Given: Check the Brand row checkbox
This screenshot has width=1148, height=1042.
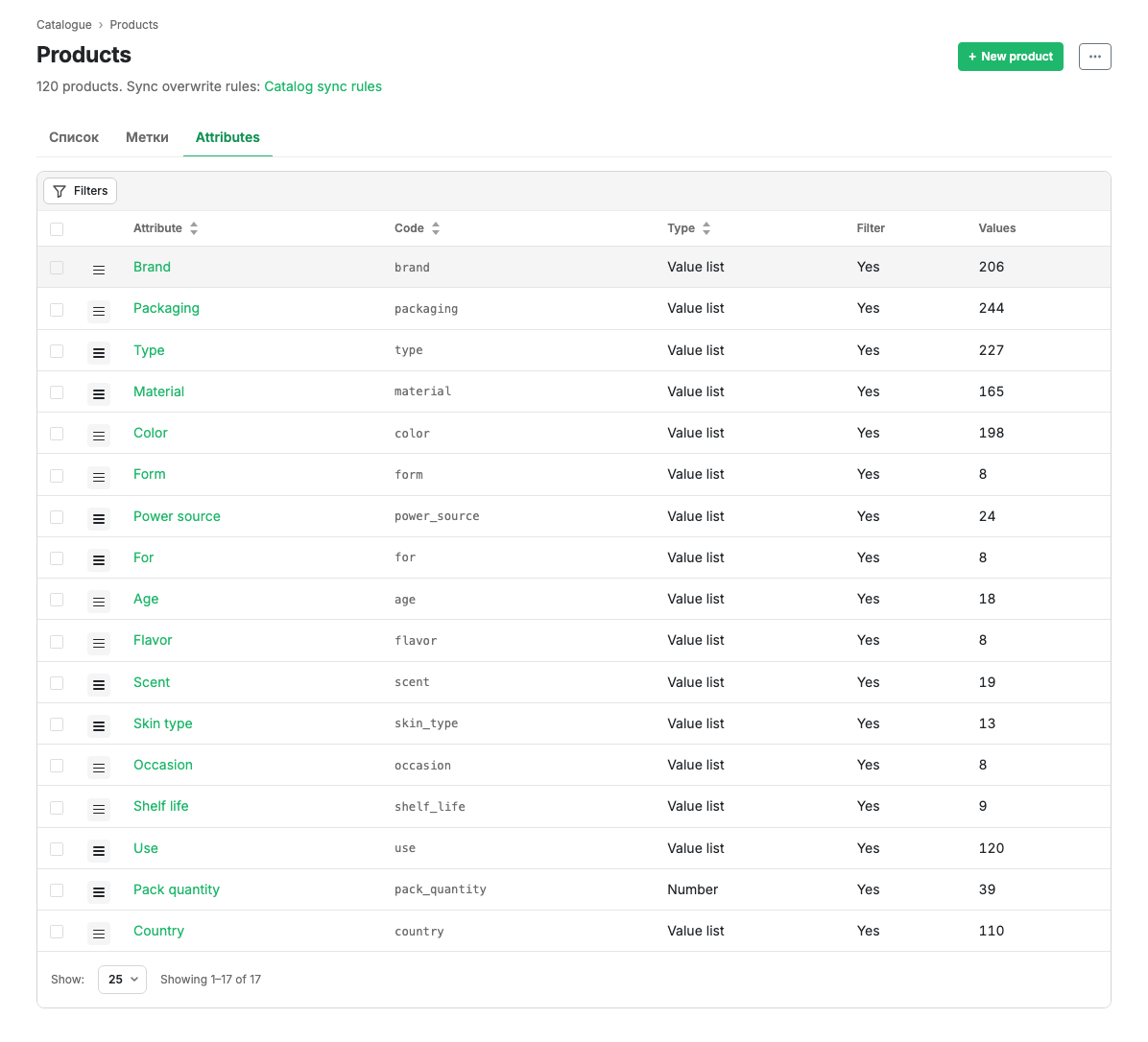Looking at the screenshot, I should pyautogui.click(x=57, y=268).
